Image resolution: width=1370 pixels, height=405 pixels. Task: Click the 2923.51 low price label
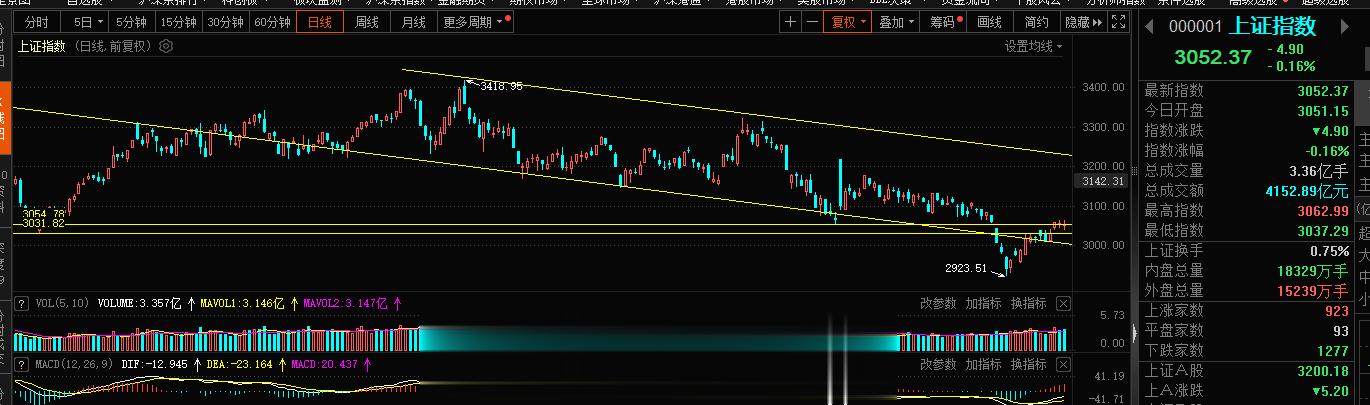[x=966, y=268]
